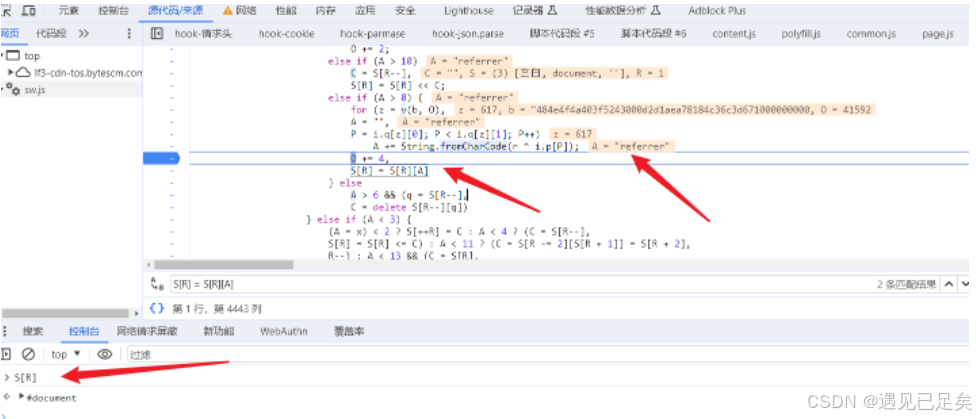976x419 pixels.
Task: Open the 性能数据分析 panel tab
Action: click(623, 11)
